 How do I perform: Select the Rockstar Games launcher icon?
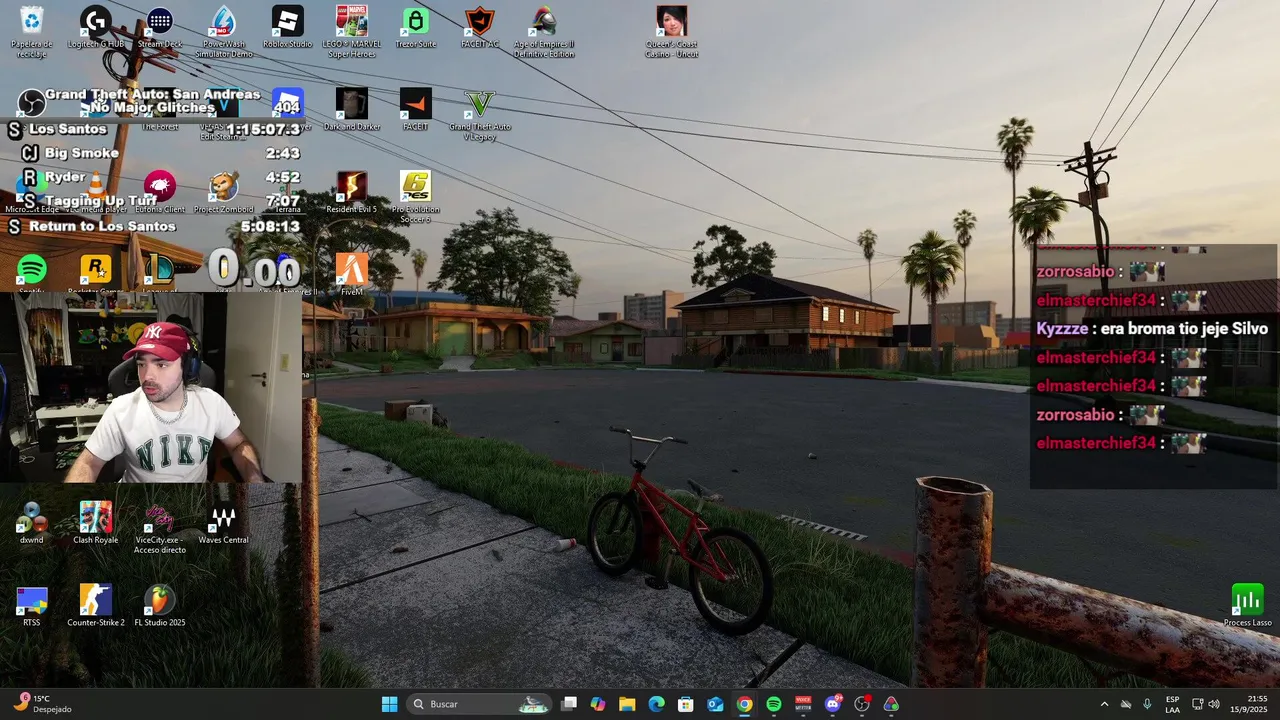[x=96, y=270]
